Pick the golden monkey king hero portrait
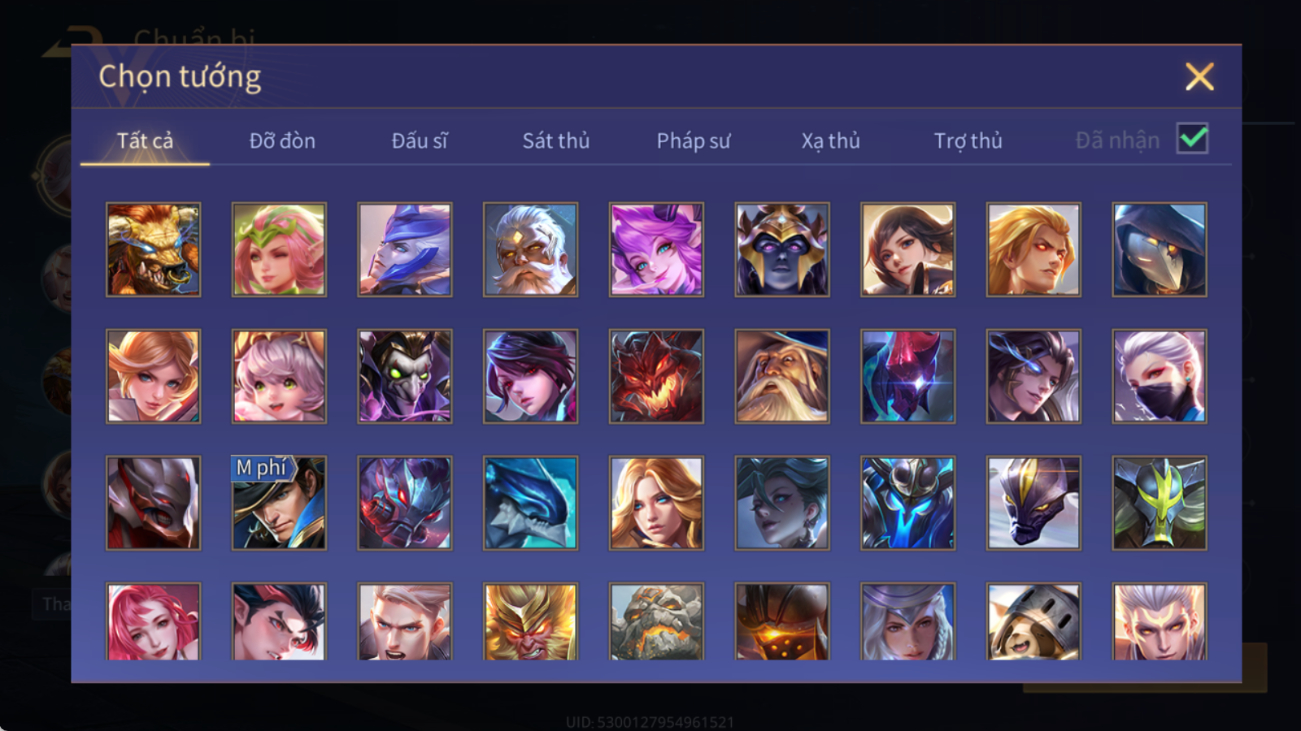Viewport: 1301px width, 731px height. coord(530,621)
